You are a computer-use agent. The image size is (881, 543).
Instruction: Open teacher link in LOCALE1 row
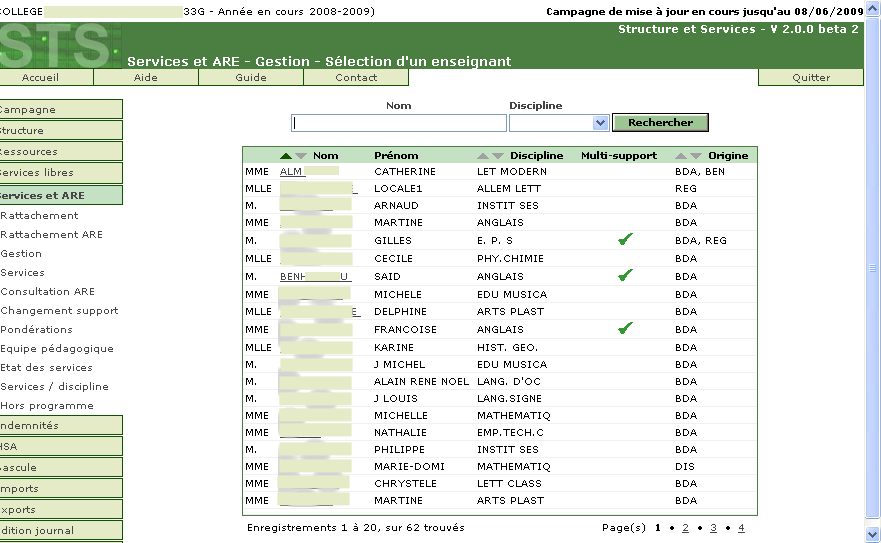(319, 188)
